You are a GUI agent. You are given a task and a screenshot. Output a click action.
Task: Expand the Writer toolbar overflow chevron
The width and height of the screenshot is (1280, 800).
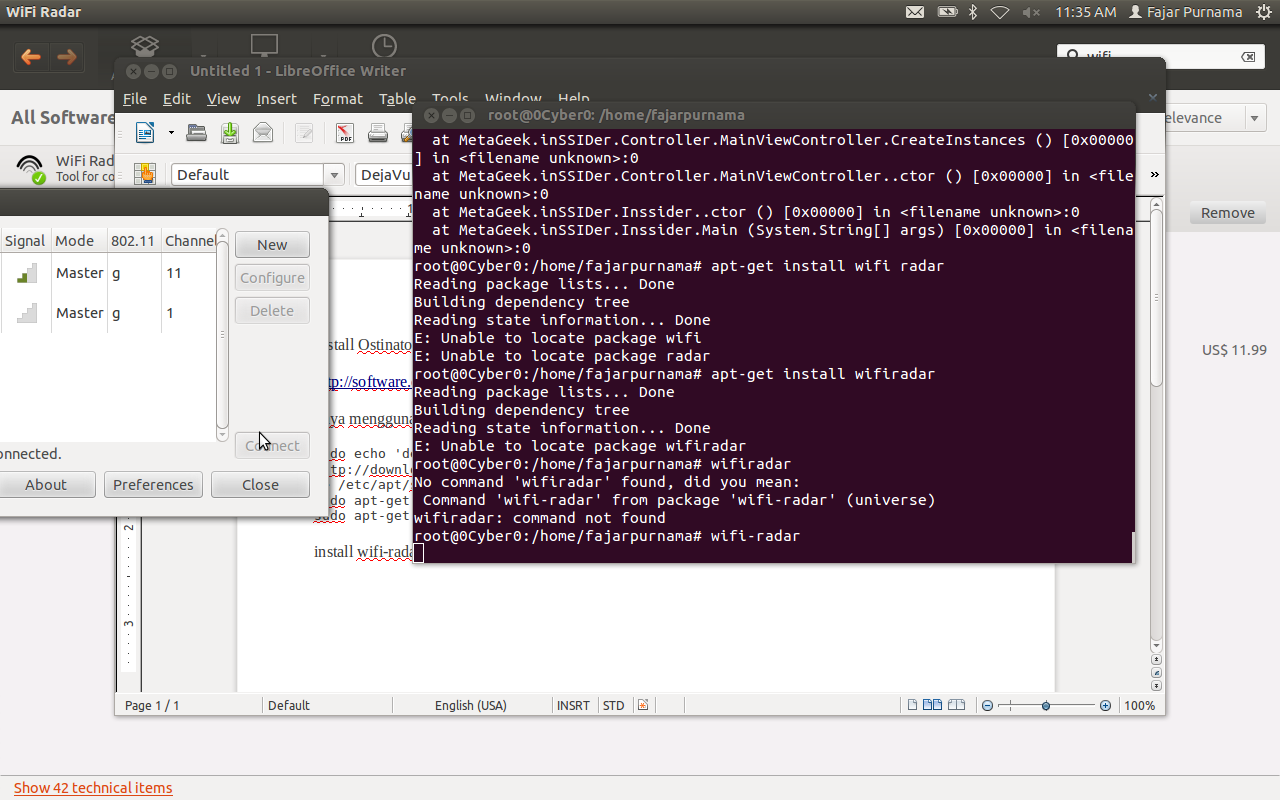1154,174
